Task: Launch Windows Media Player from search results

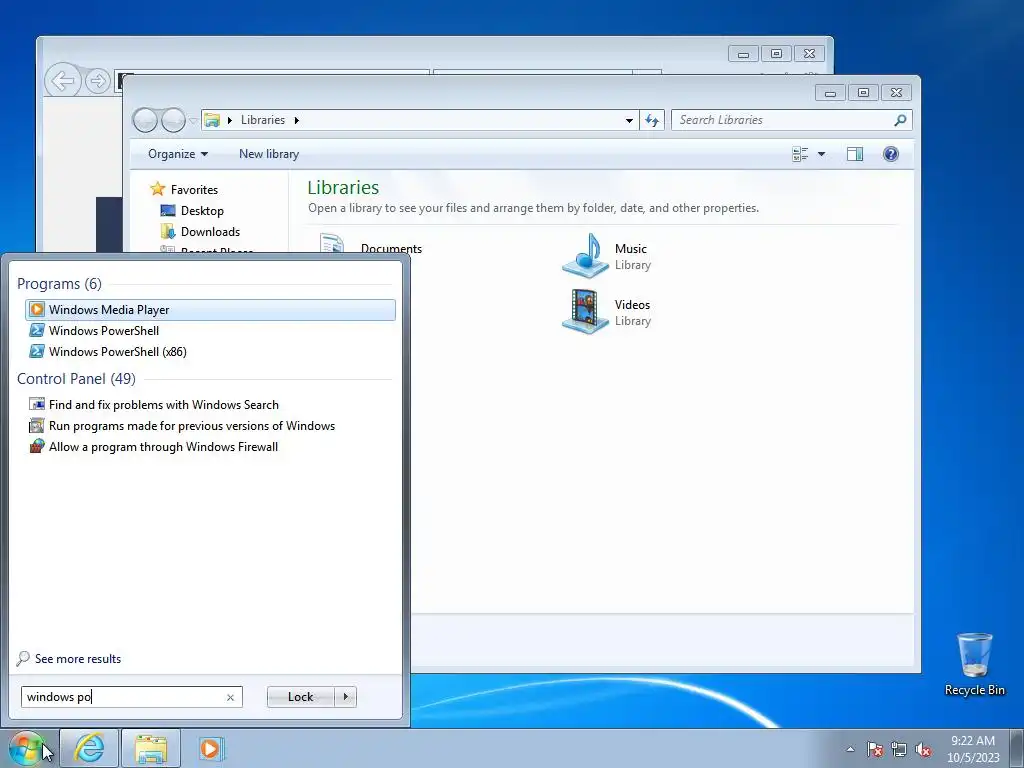Action: [210, 310]
